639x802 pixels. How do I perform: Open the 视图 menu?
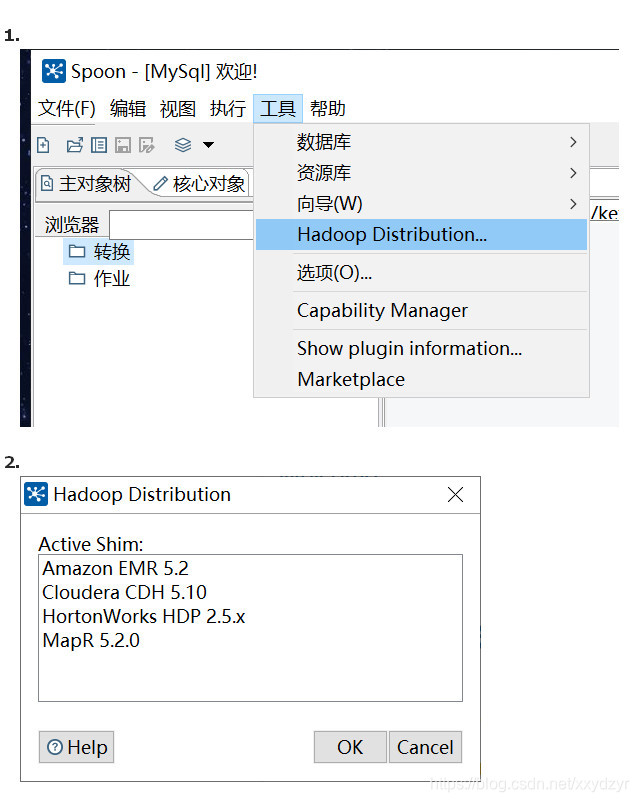click(178, 108)
